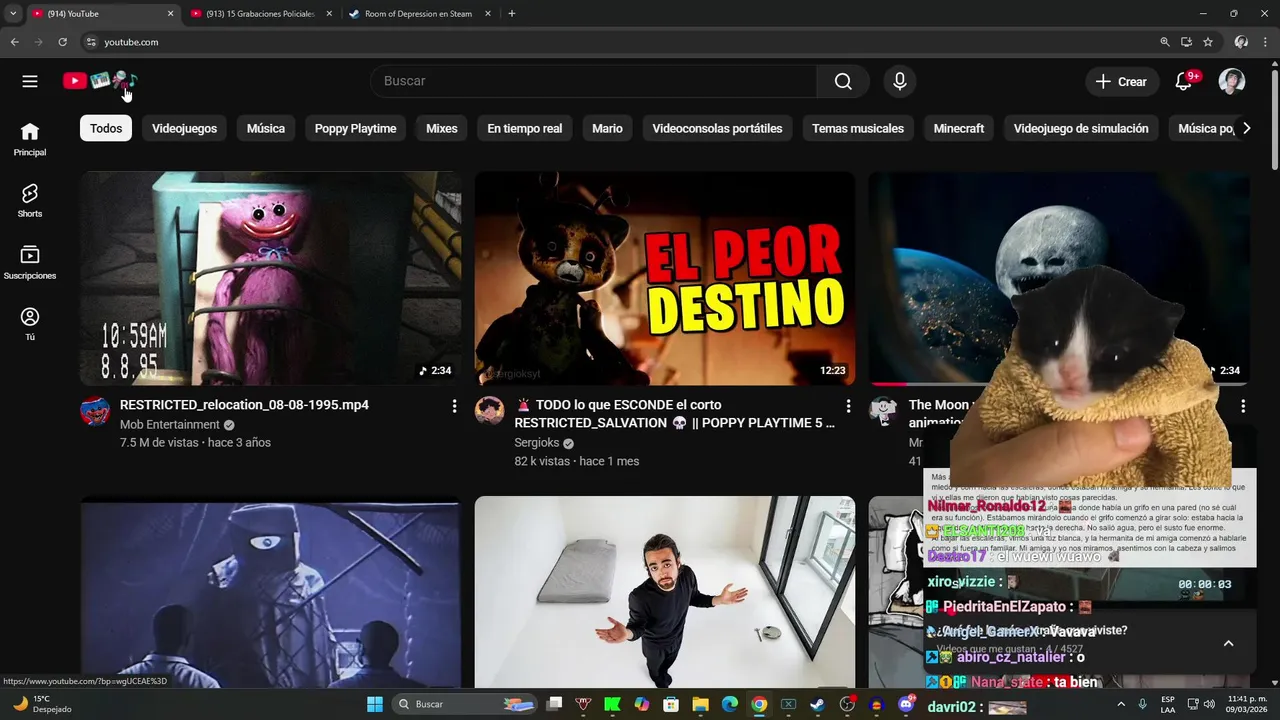This screenshot has width=1280, height=720.
Task: Click the YouTube Buscar search field
Action: coord(594,81)
